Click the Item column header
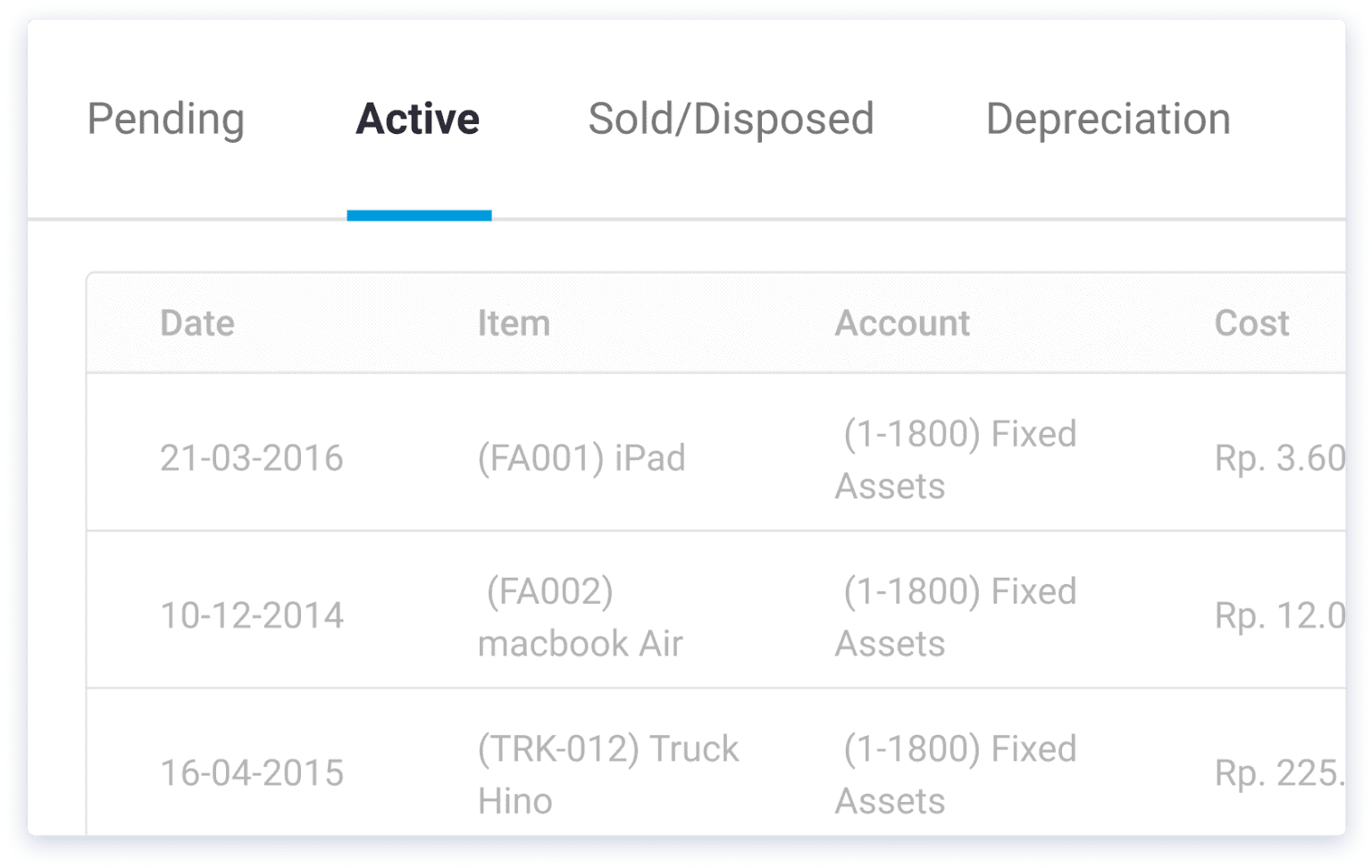The width and height of the screenshot is (1372, 868). [514, 323]
